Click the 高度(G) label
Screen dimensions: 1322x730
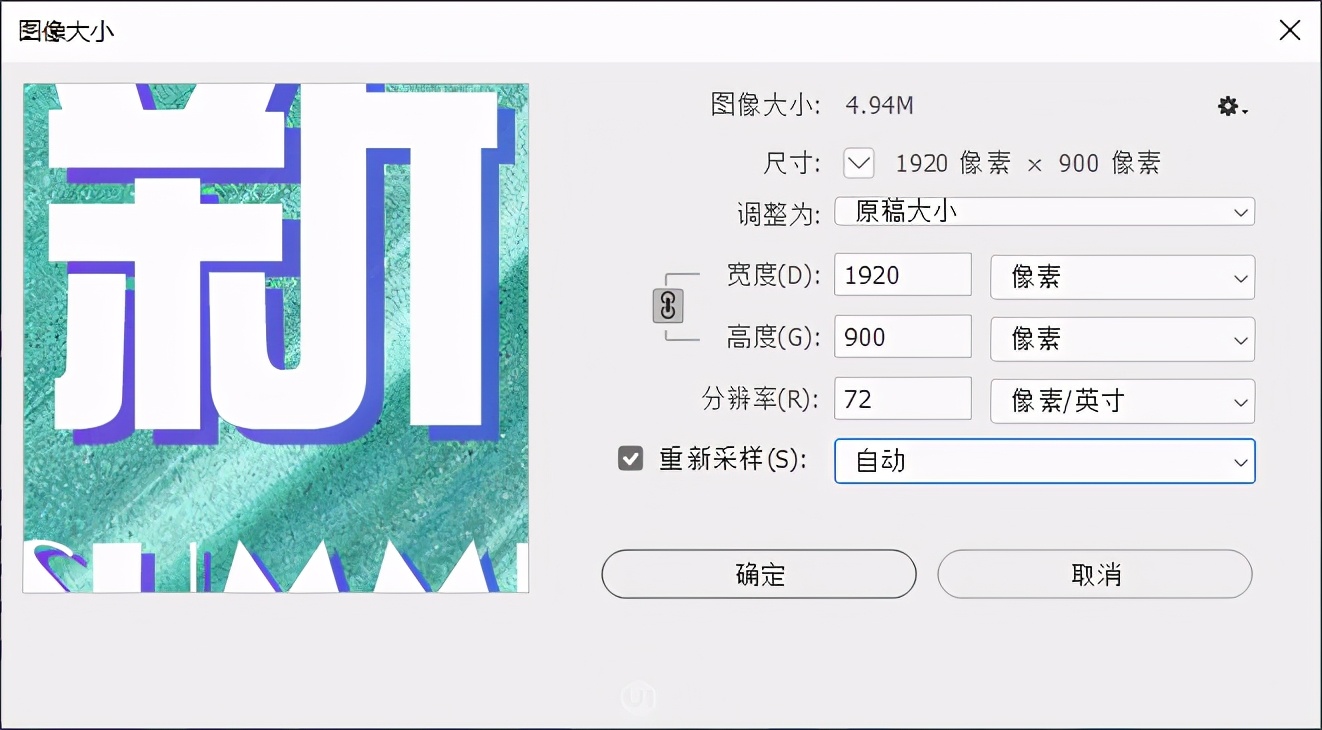[773, 338]
